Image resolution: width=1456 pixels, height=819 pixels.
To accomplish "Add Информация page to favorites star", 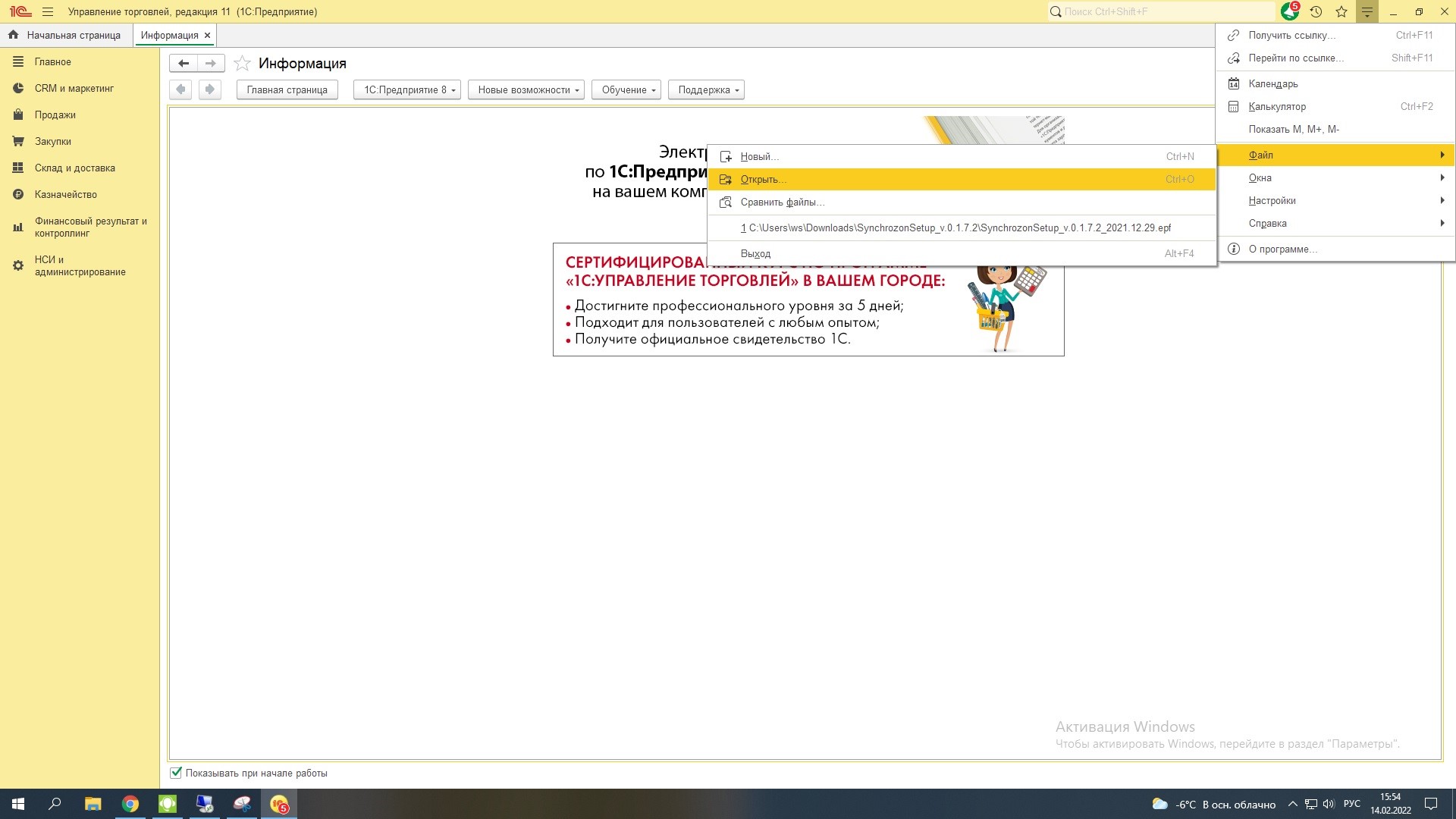I will point(242,64).
